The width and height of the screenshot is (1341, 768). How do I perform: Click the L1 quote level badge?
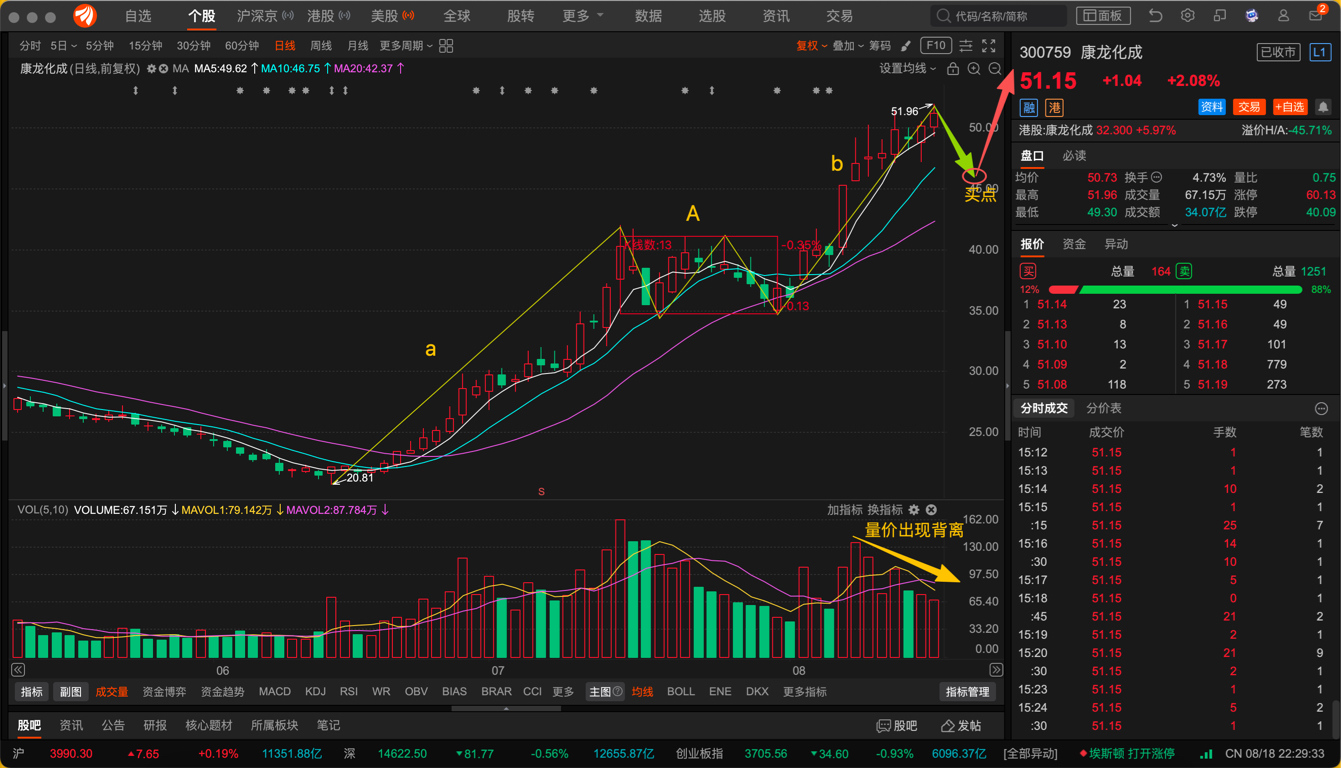(1320, 52)
